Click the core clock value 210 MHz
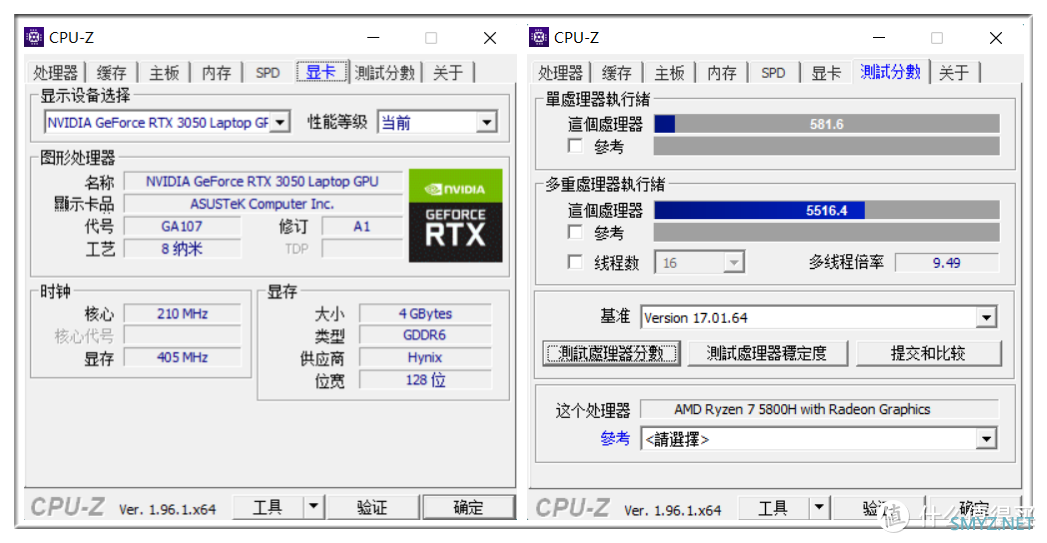Screen dimensions: 1047x543 pos(182,313)
